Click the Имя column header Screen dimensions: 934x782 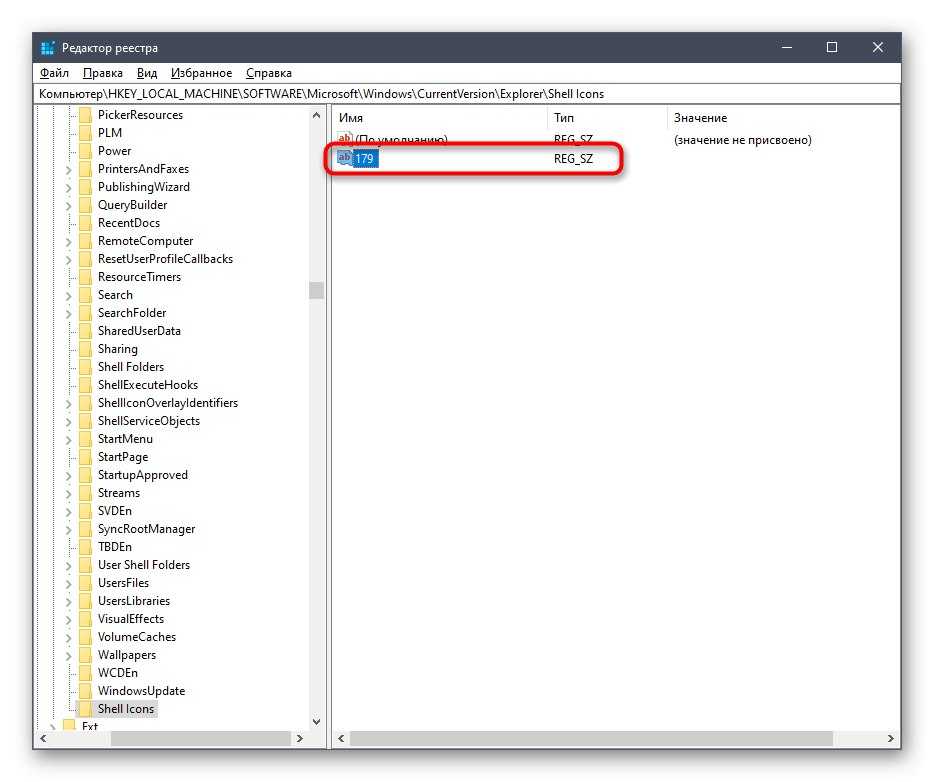pos(440,117)
